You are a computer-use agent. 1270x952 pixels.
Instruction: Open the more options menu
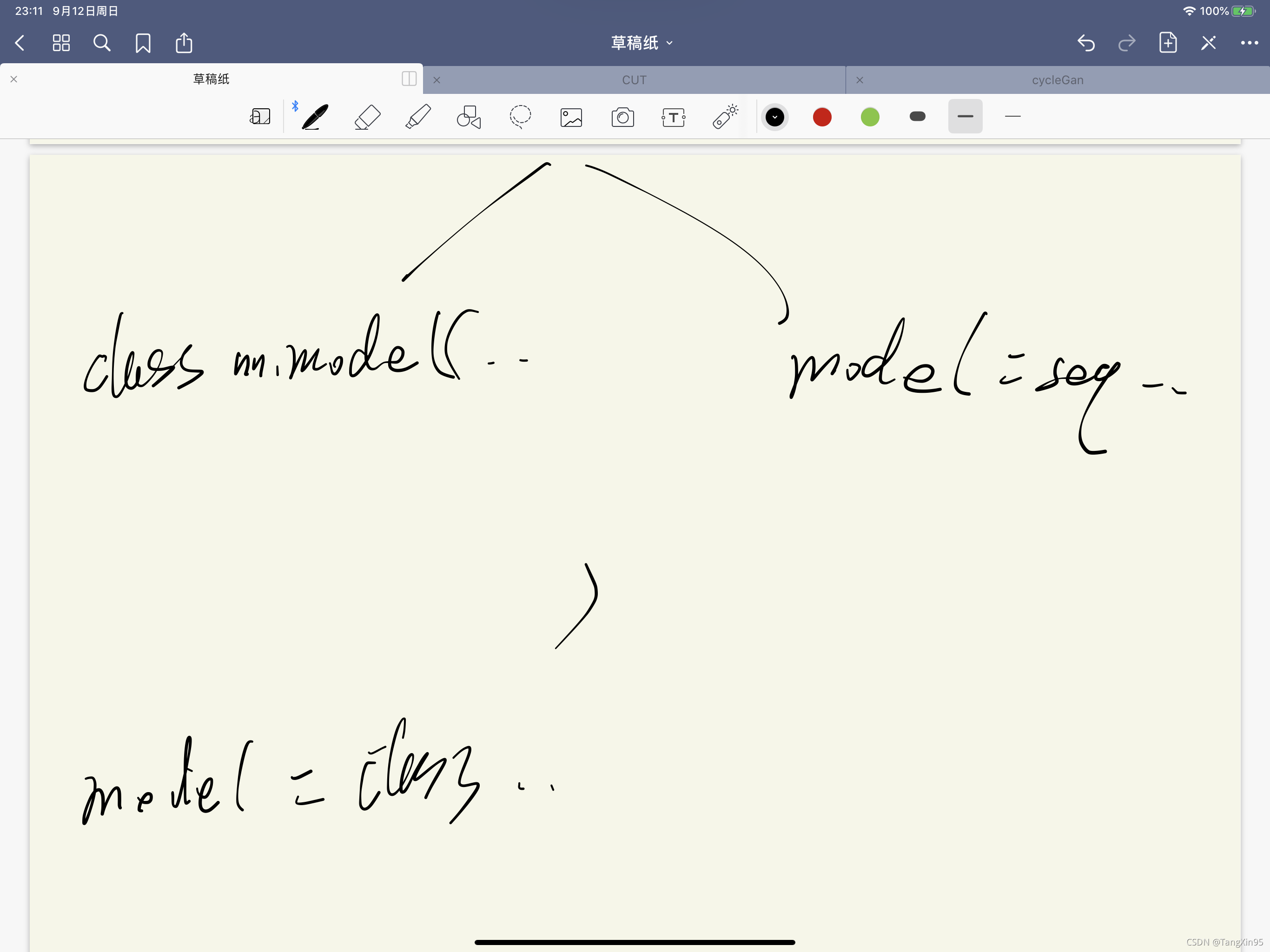click(x=1250, y=43)
